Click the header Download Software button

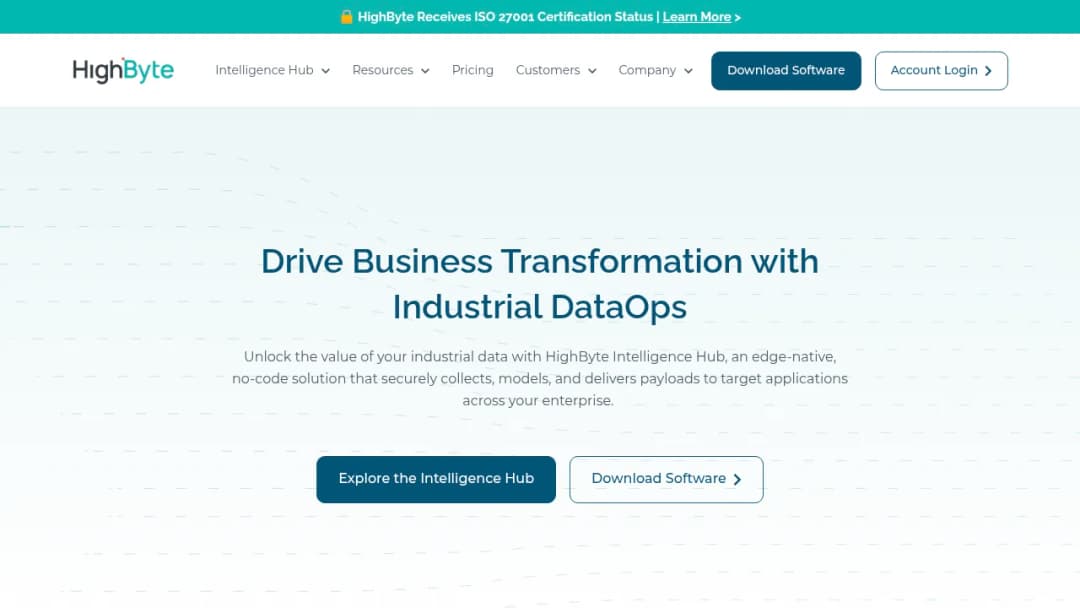[x=786, y=70]
